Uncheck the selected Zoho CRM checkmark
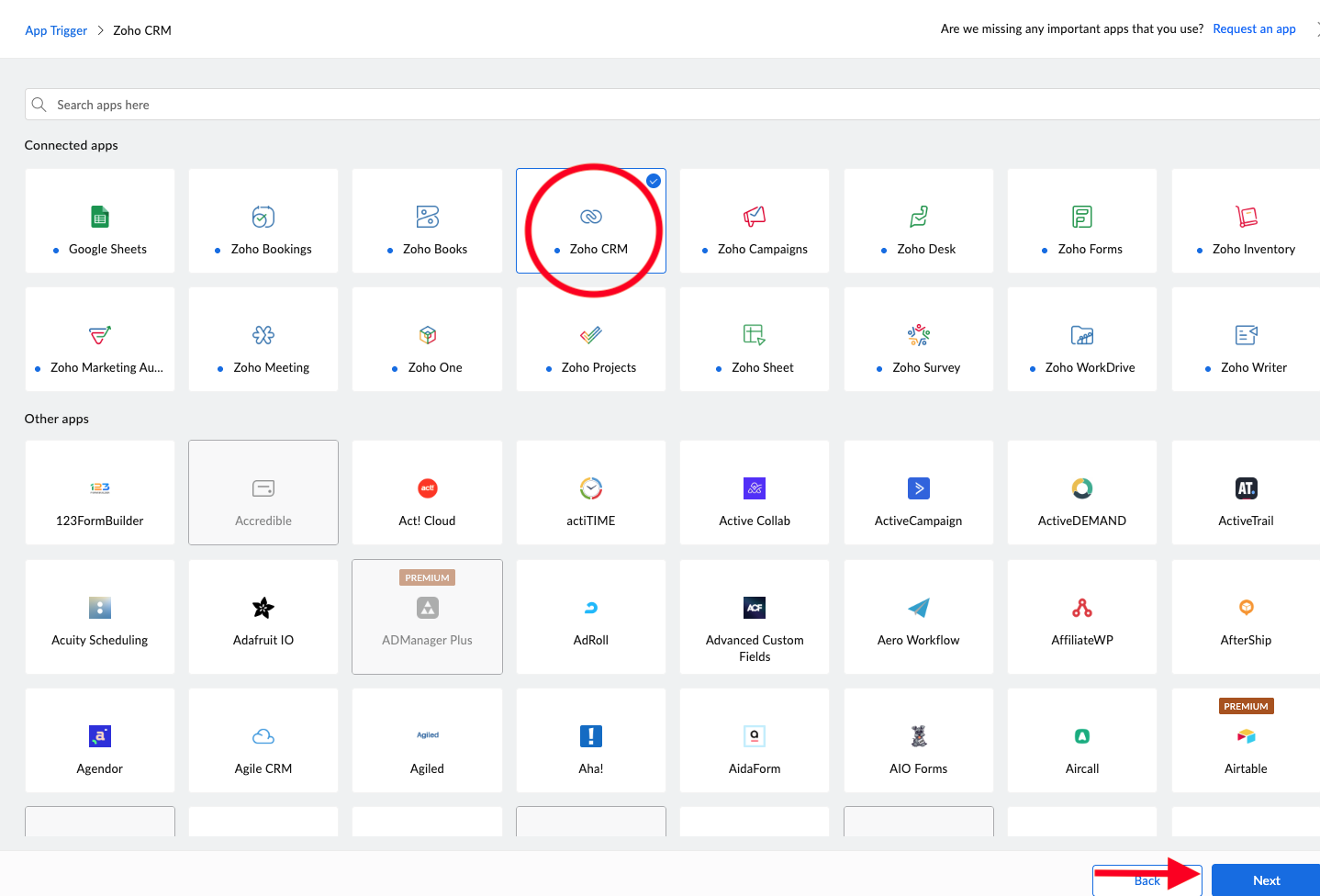The width and height of the screenshot is (1320, 896). click(x=654, y=181)
